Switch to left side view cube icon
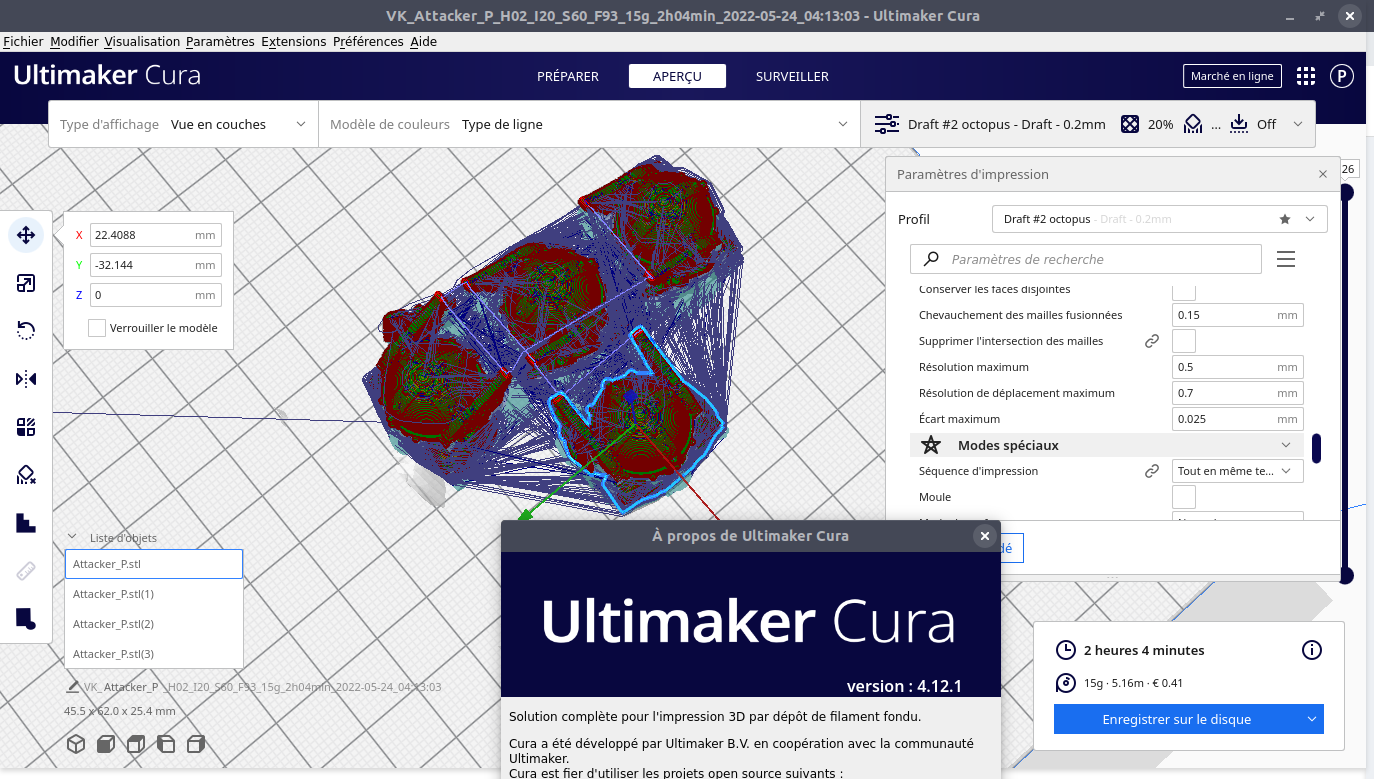Screen dimensions: 1374x779 [166, 744]
